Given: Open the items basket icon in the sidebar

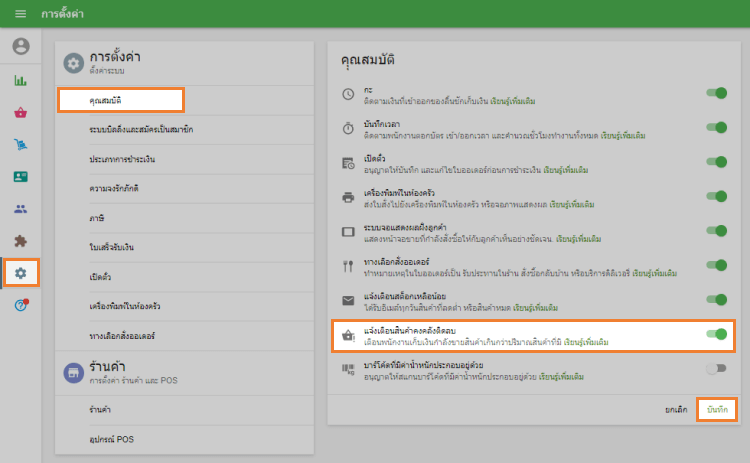Looking at the screenshot, I should 21,112.
